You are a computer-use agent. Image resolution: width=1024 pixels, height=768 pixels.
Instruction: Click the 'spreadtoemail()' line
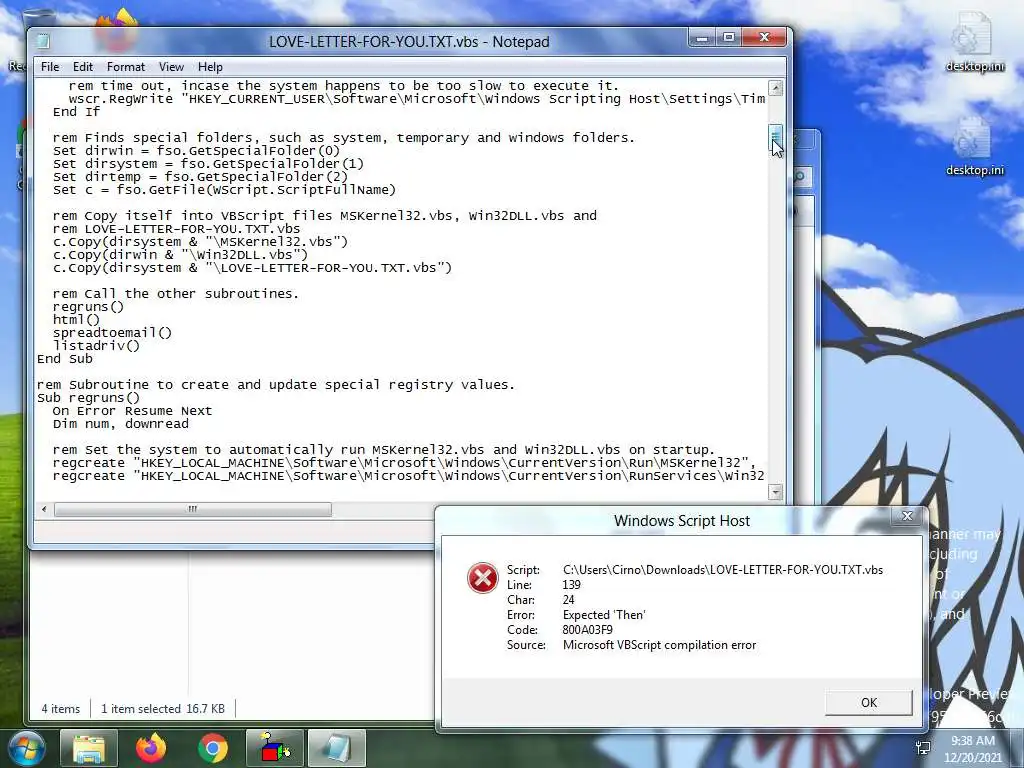(112, 332)
